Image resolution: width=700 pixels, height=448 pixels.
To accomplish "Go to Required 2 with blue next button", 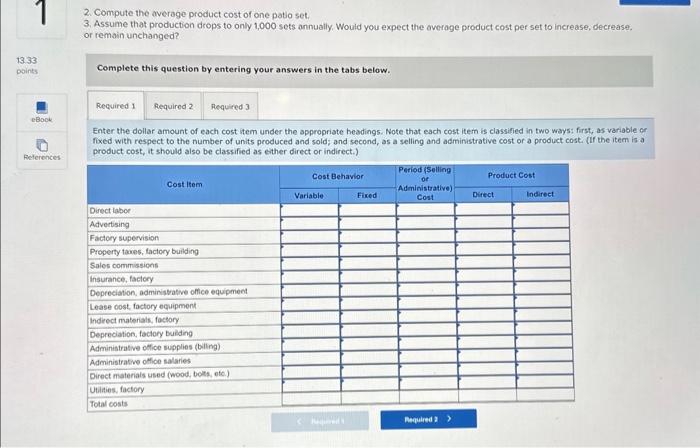I will click(428, 419).
